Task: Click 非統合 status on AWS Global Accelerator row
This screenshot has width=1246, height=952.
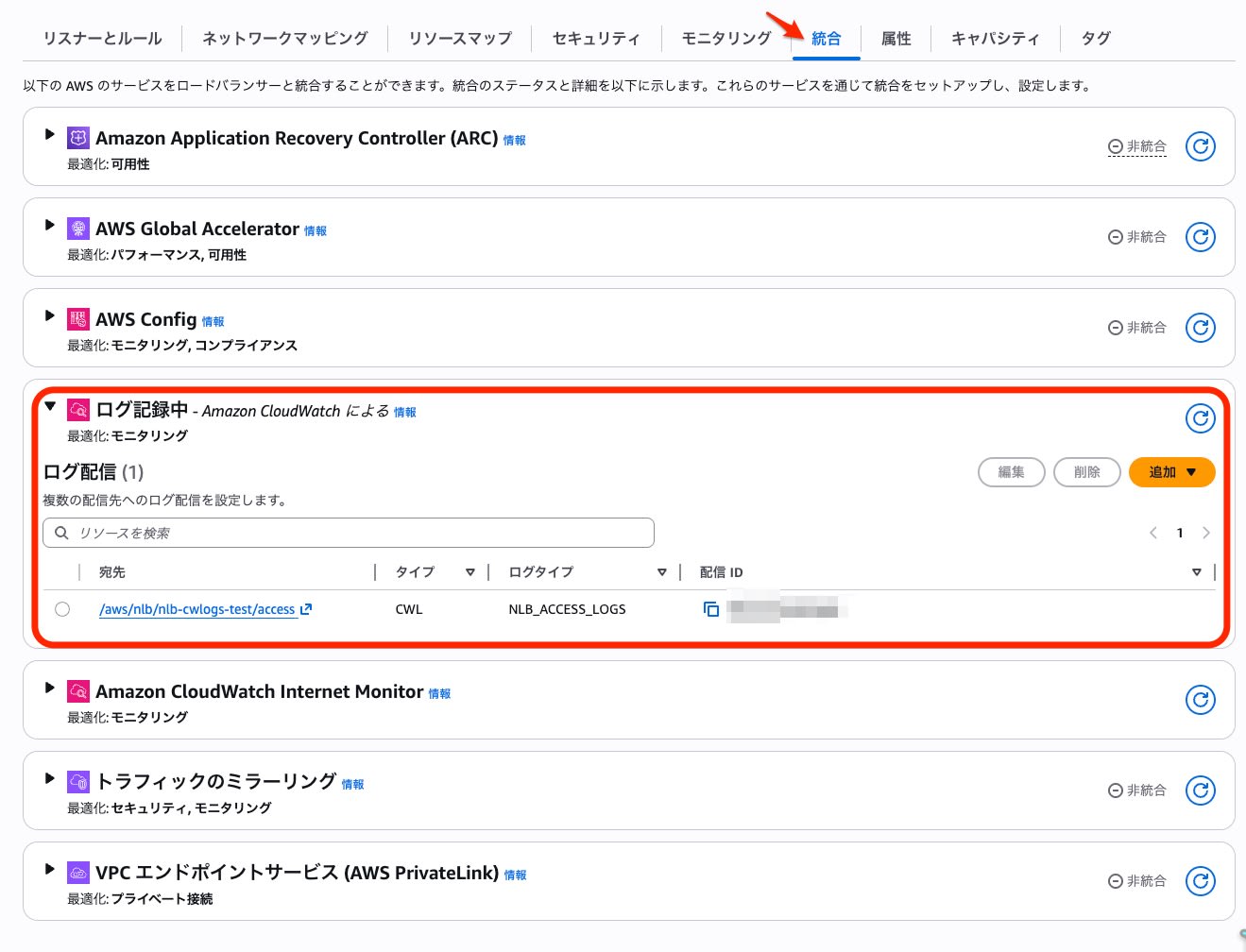Action: tap(1137, 237)
